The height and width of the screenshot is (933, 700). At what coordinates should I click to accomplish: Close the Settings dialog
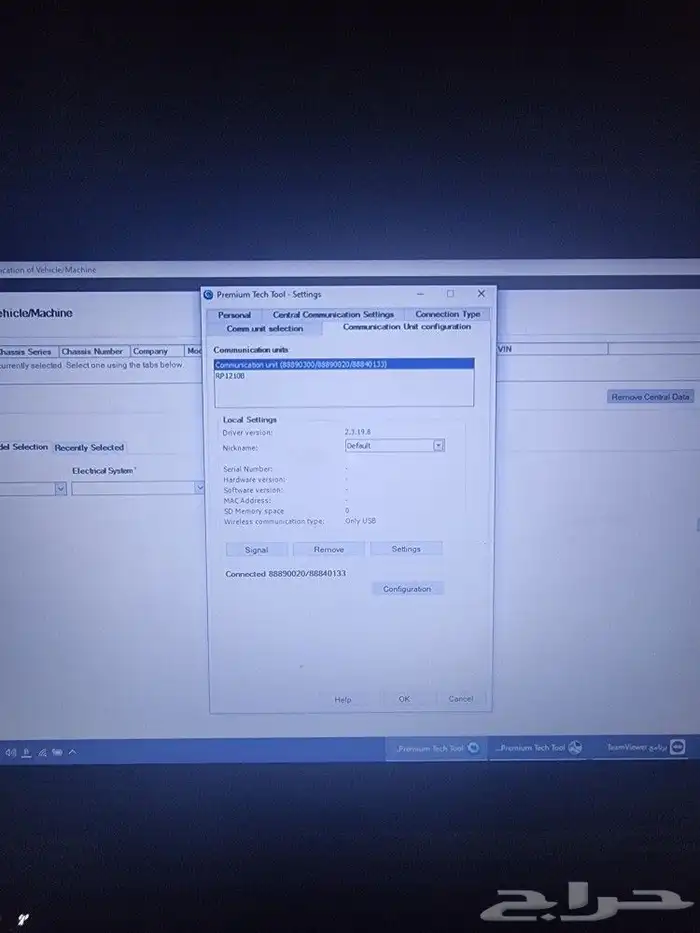pyautogui.click(x=482, y=293)
